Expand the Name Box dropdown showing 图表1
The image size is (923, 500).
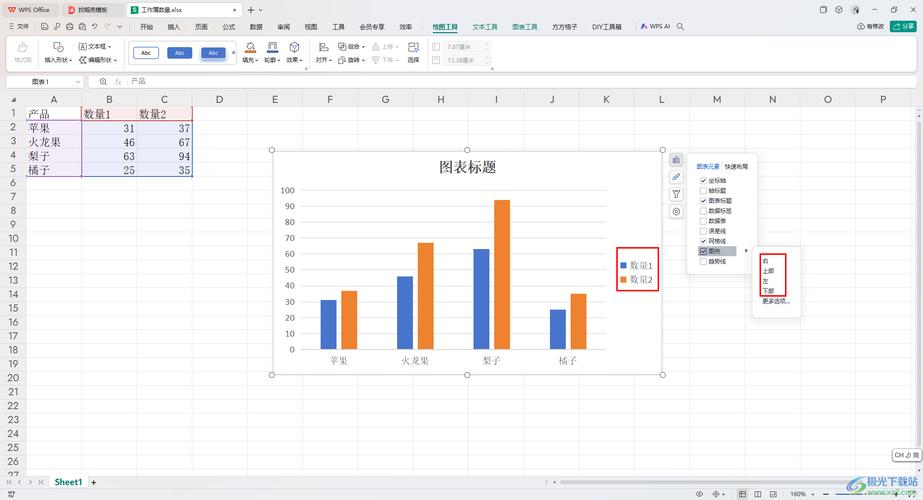[78, 82]
